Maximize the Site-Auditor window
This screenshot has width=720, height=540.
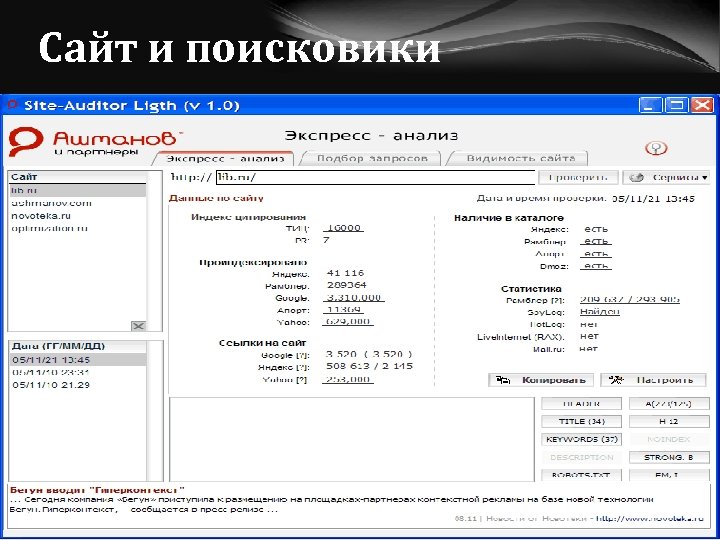click(x=676, y=105)
